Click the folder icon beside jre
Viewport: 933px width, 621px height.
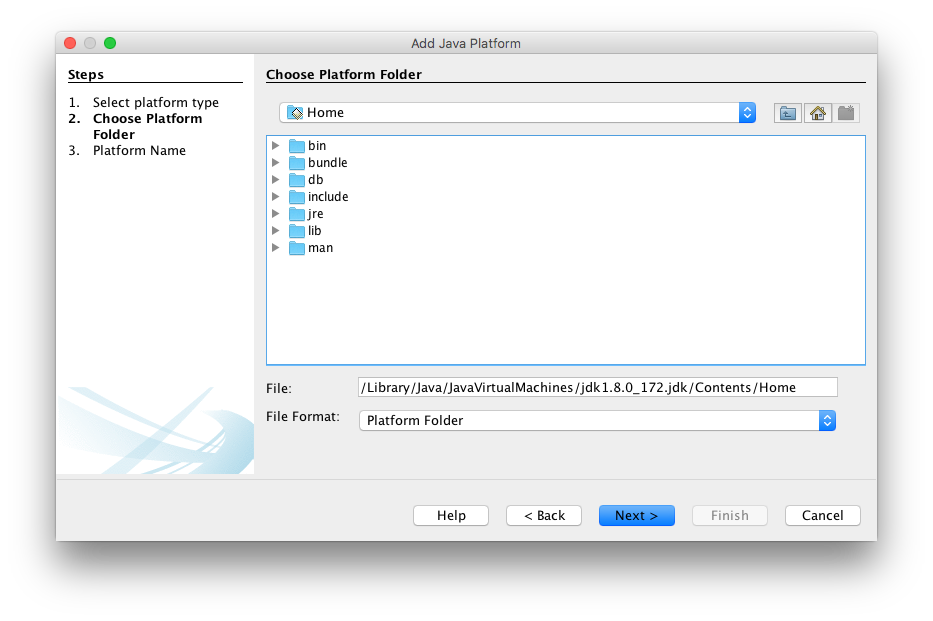pos(297,213)
